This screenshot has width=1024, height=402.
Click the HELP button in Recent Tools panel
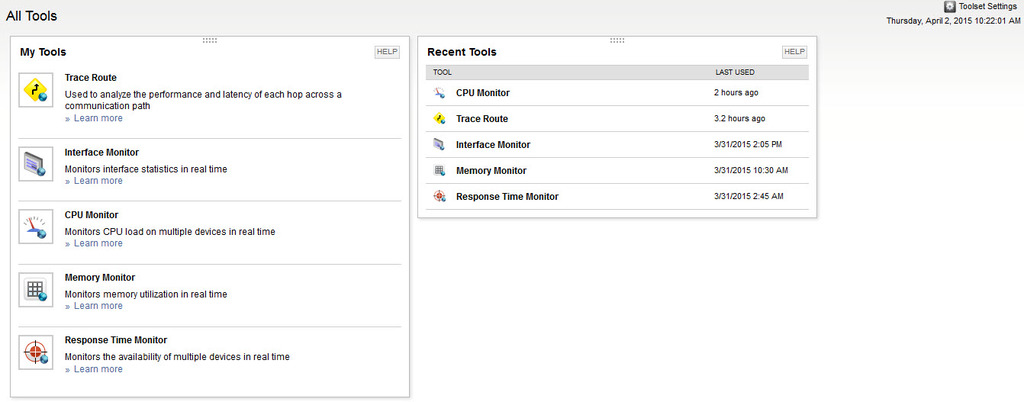(x=795, y=52)
